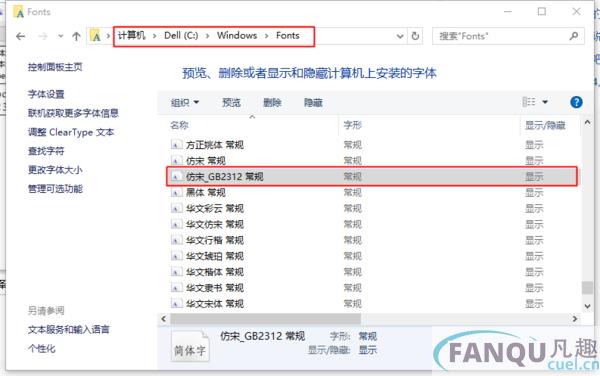Select the 华文行楷 常规 font
Image resolution: width=600 pixels, height=376 pixels.
tap(215, 240)
